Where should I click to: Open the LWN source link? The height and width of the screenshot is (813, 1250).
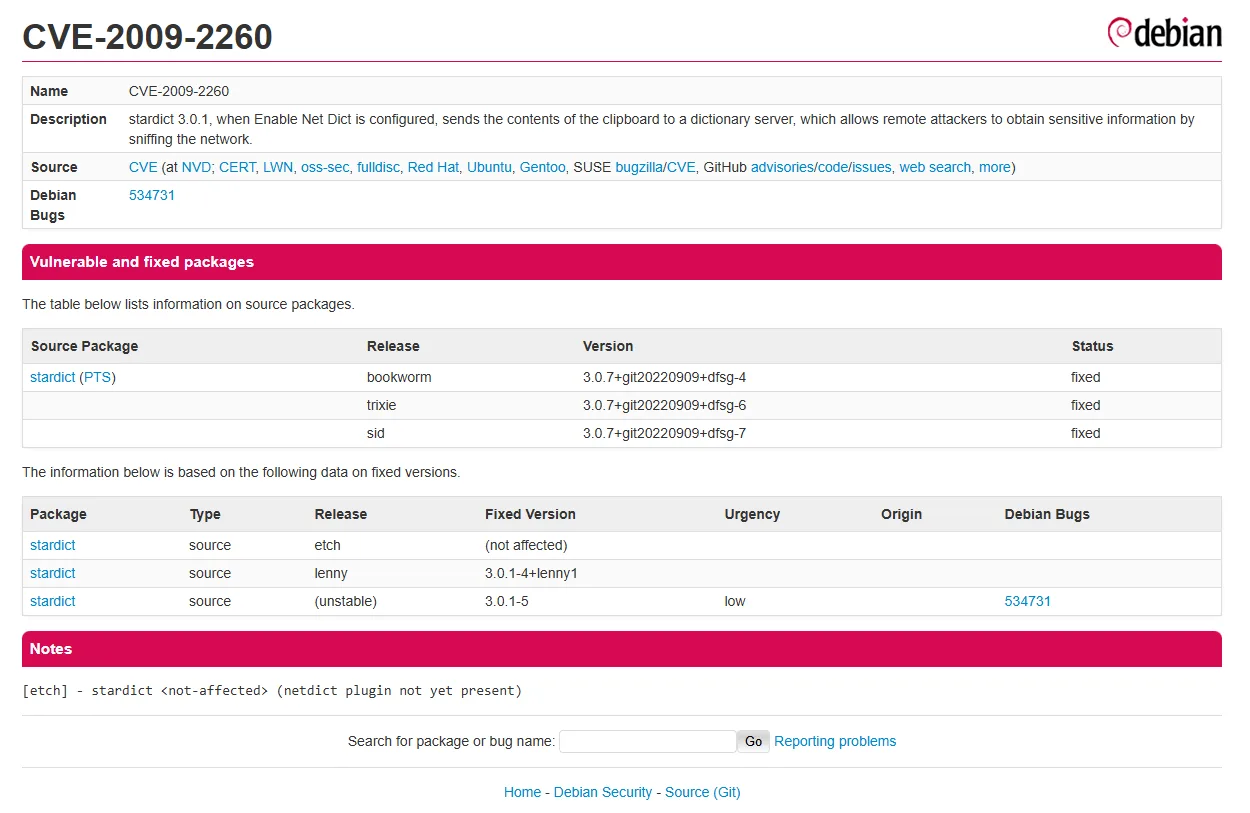(278, 167)
